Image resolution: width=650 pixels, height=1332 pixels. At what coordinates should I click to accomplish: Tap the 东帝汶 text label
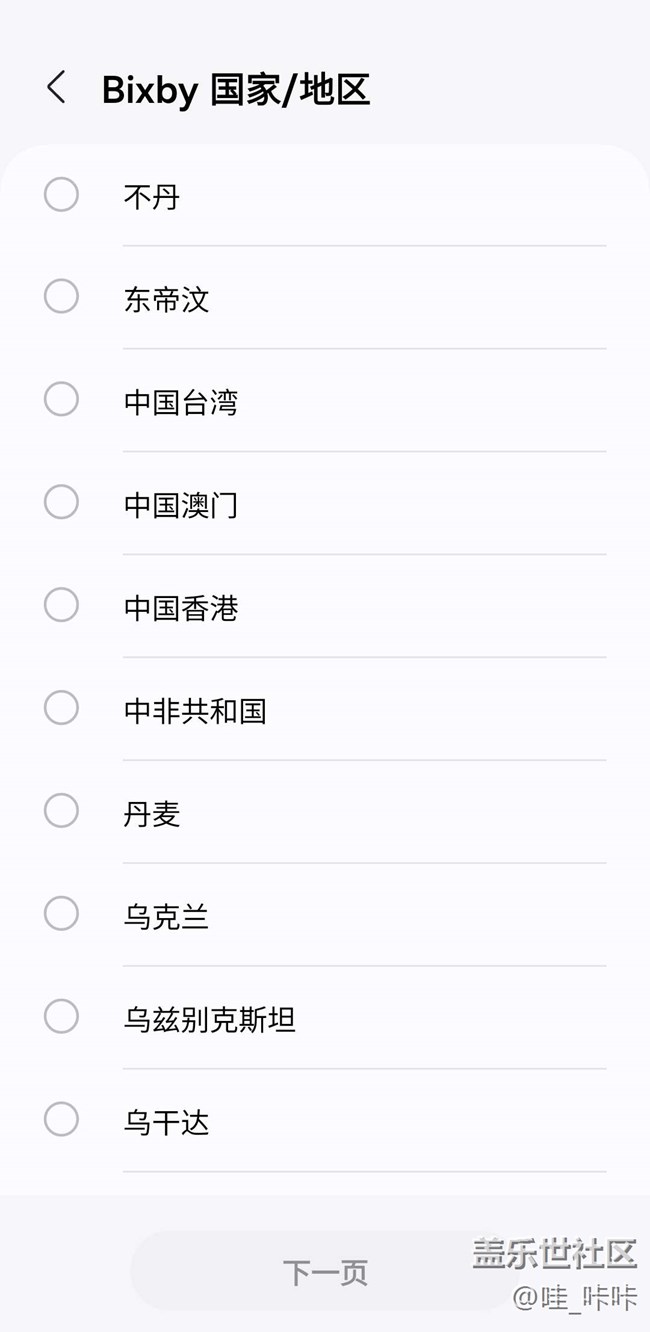coord(166,300)
